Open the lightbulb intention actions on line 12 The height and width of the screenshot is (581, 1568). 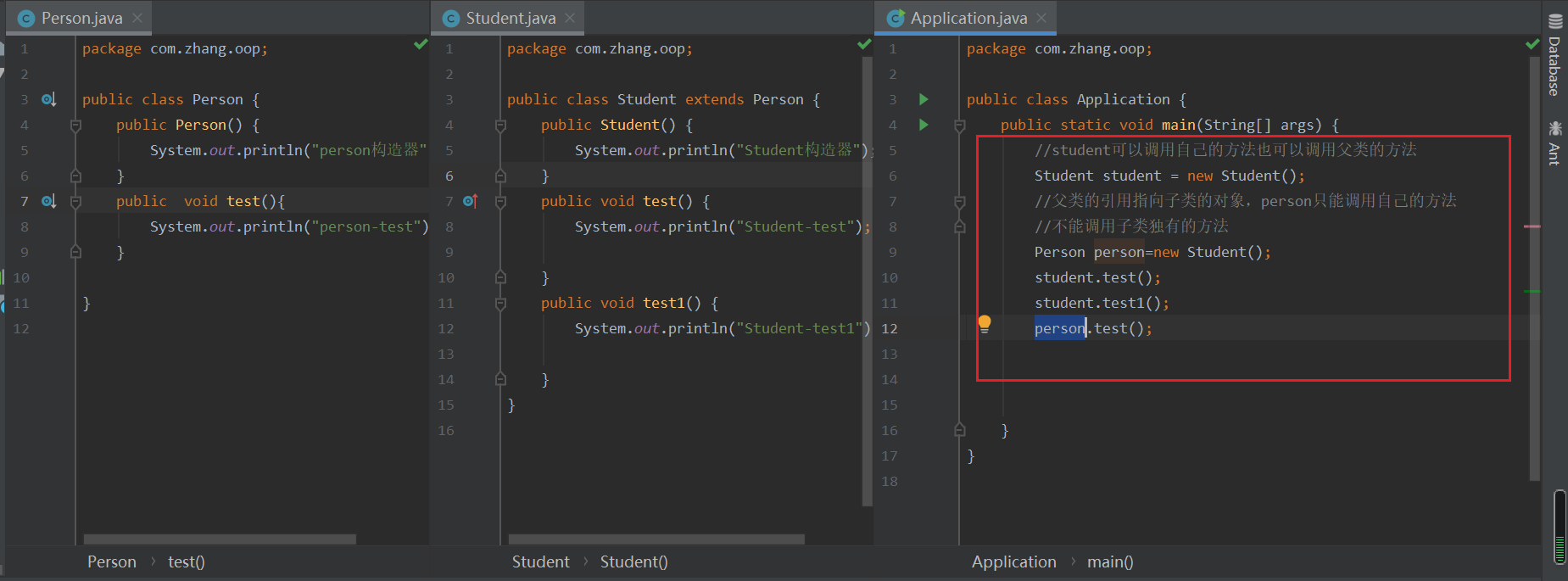pos(985,324)
